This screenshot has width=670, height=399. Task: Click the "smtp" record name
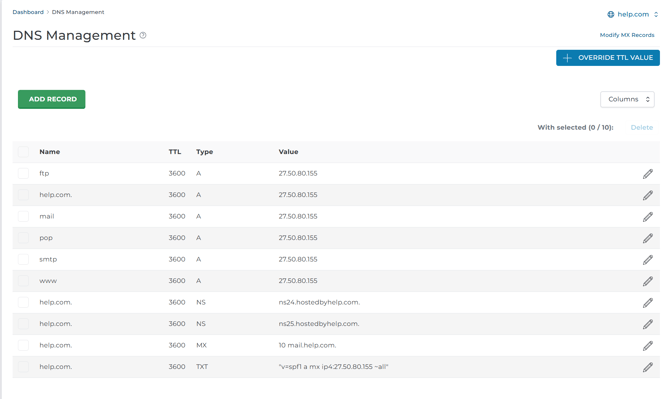click(48, 259)
